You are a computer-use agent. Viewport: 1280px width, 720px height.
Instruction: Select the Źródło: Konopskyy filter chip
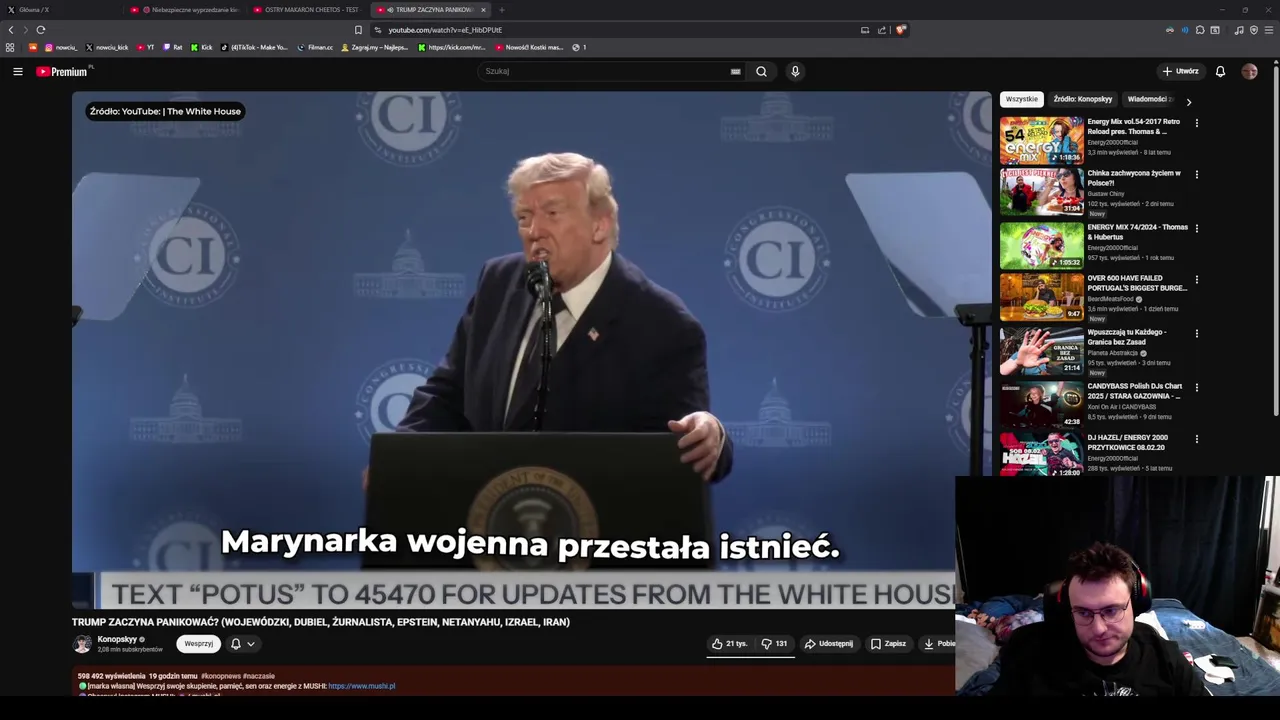click(x=1082, y=99)
